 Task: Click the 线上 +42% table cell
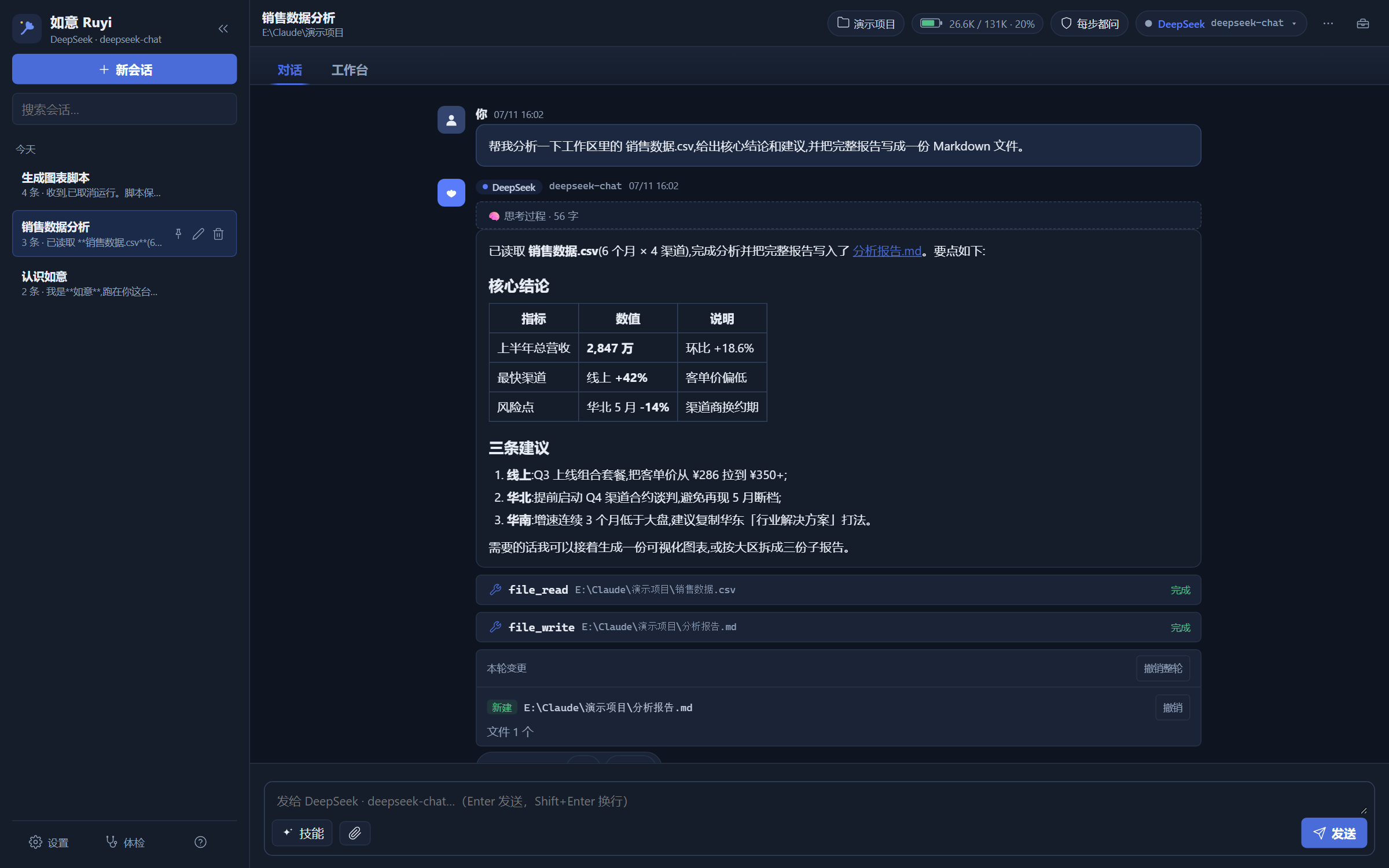(x=628, y=377)
